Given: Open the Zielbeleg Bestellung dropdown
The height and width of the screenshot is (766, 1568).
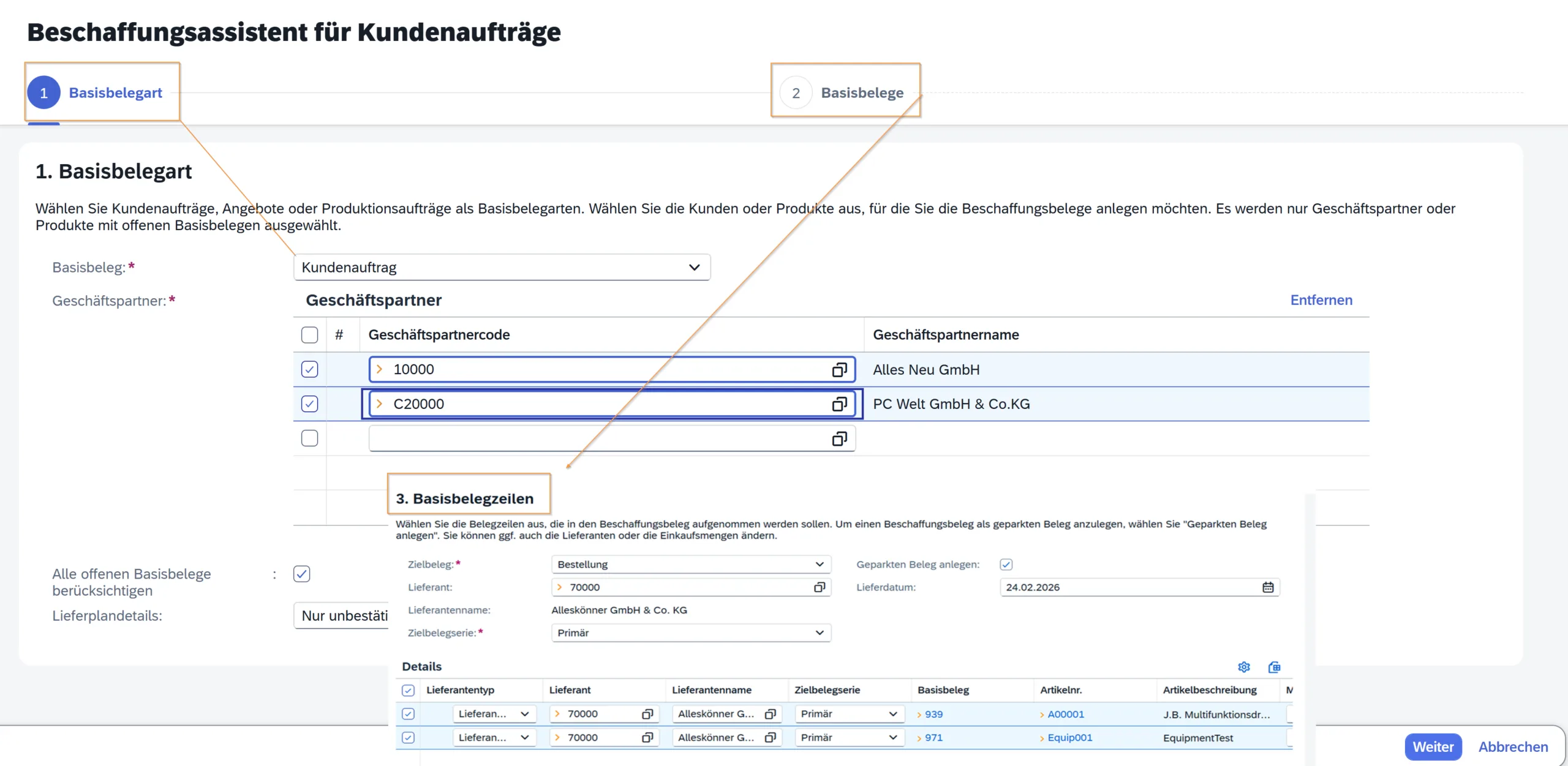Looking at the screenshot, I should 820,565.
